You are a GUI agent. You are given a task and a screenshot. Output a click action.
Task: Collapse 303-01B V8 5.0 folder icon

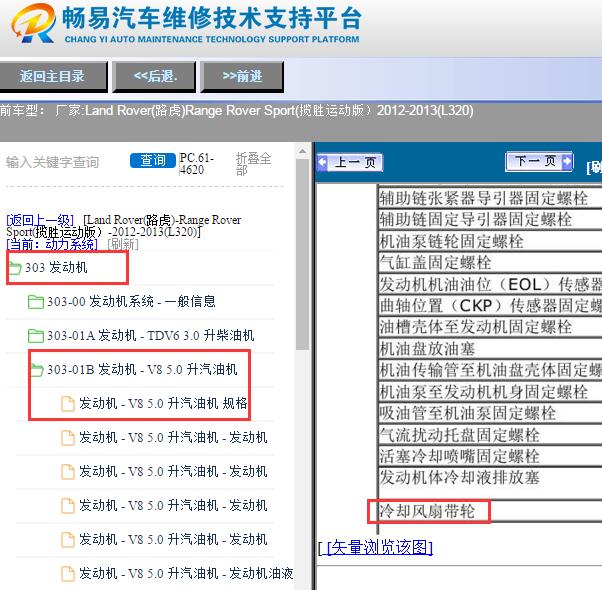[36, 370]
